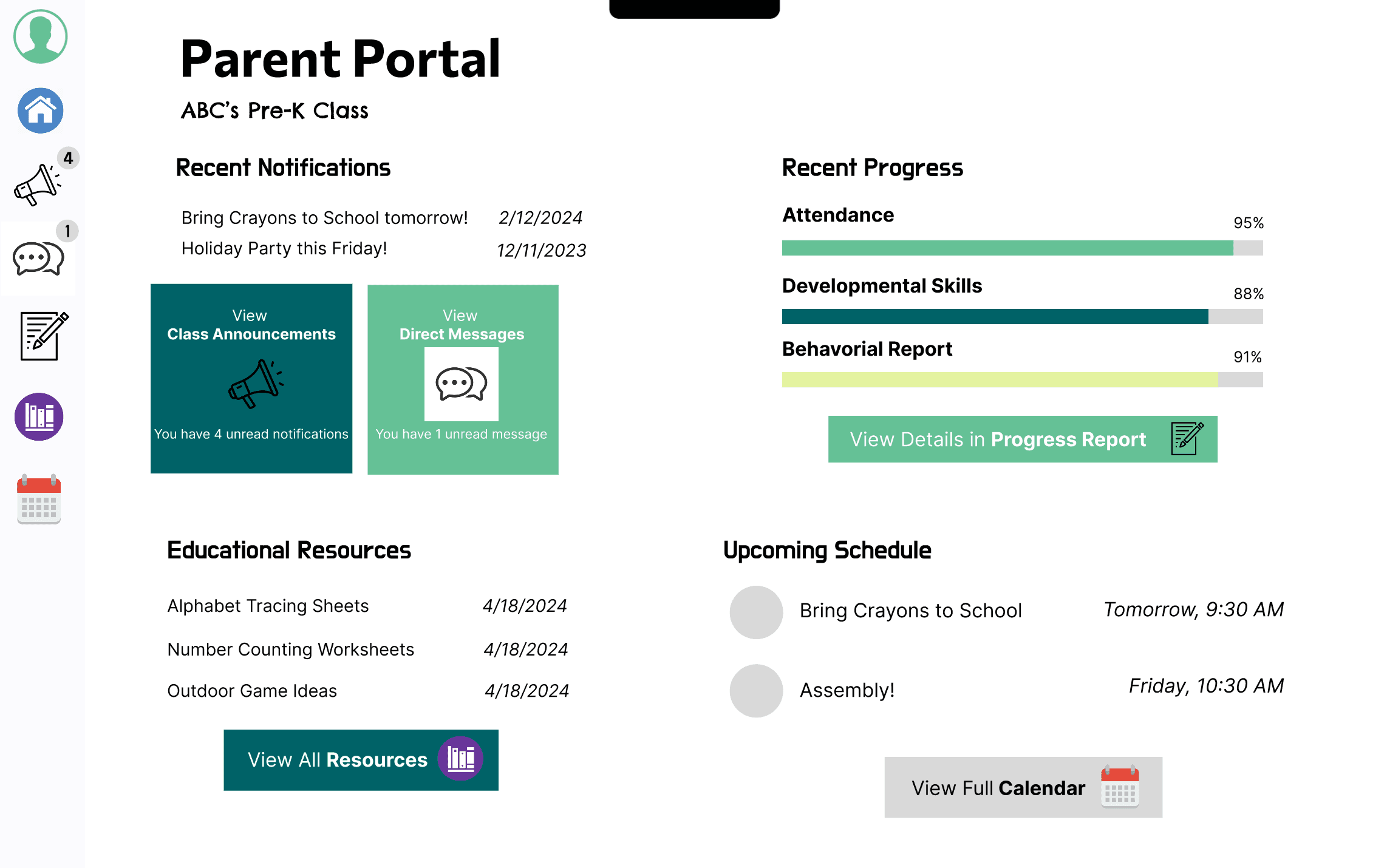Select the Home icon in the sidebar
This screenshot has width=1387, height=868.
38,110
